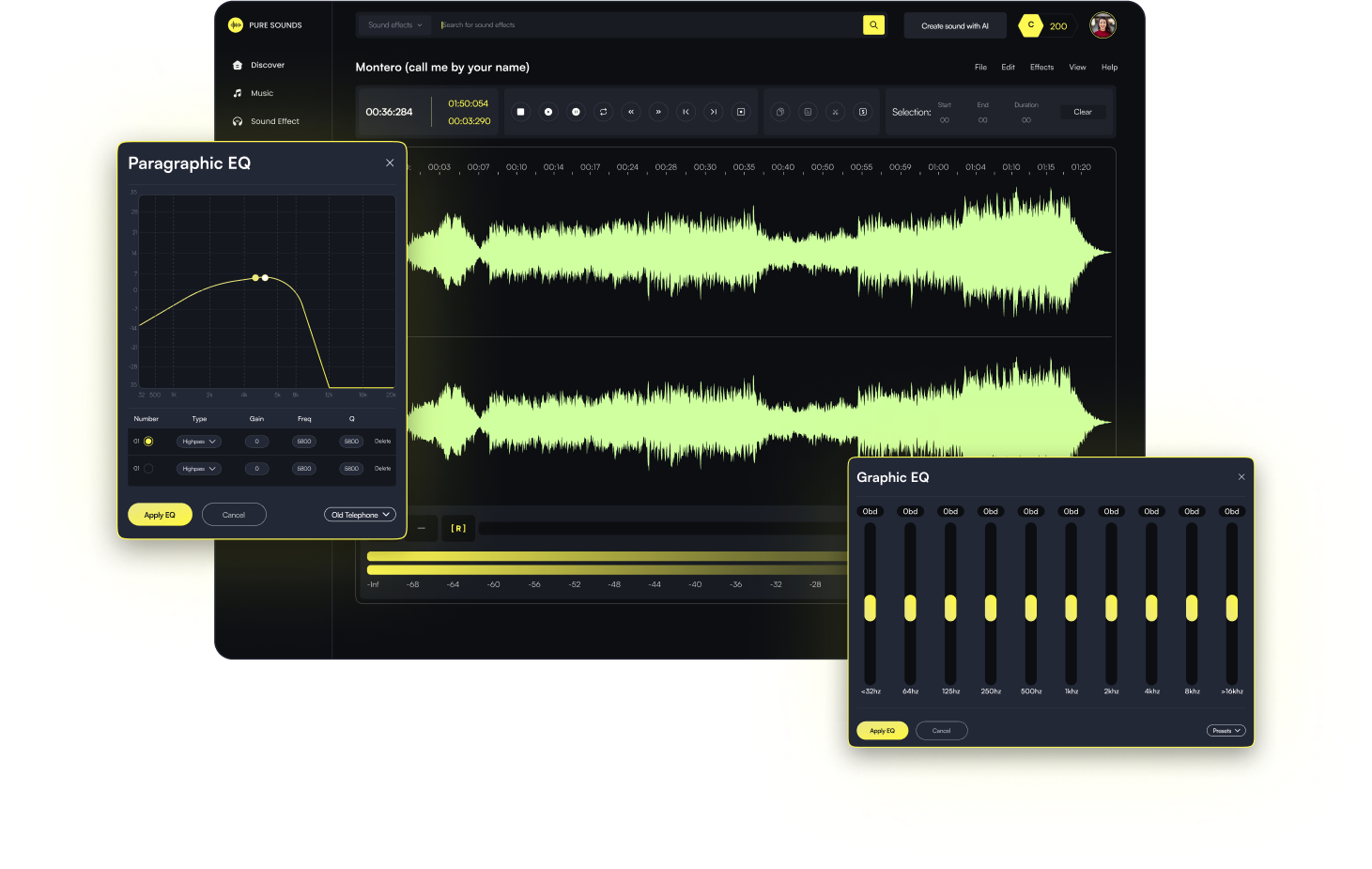The width and height of the screenshot is (1372, 869).
Task: Click Create sound with AI button
Action: (x=955, y=25)
